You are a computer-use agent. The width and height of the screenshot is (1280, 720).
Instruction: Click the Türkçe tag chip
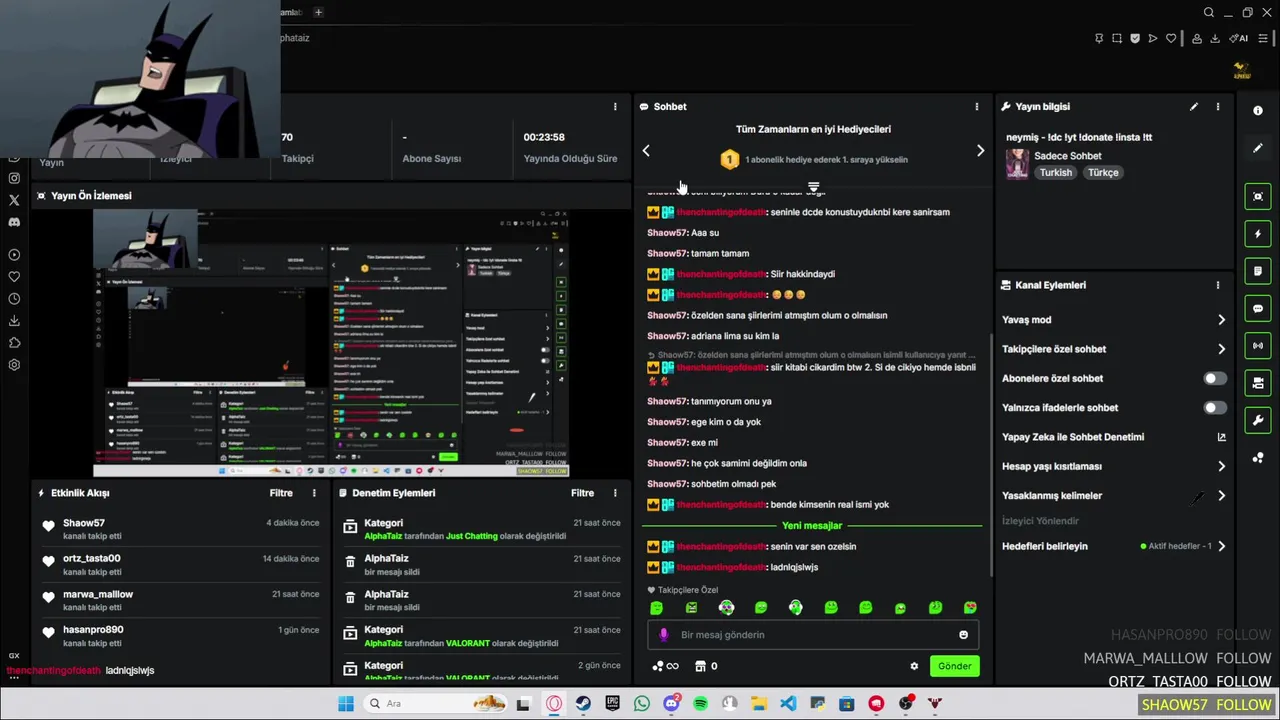pos(1103,173)
